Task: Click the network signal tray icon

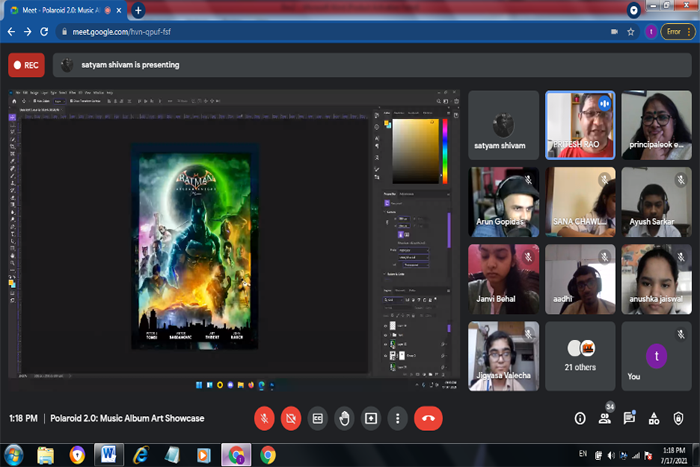Action: click(x=636, y=455)
